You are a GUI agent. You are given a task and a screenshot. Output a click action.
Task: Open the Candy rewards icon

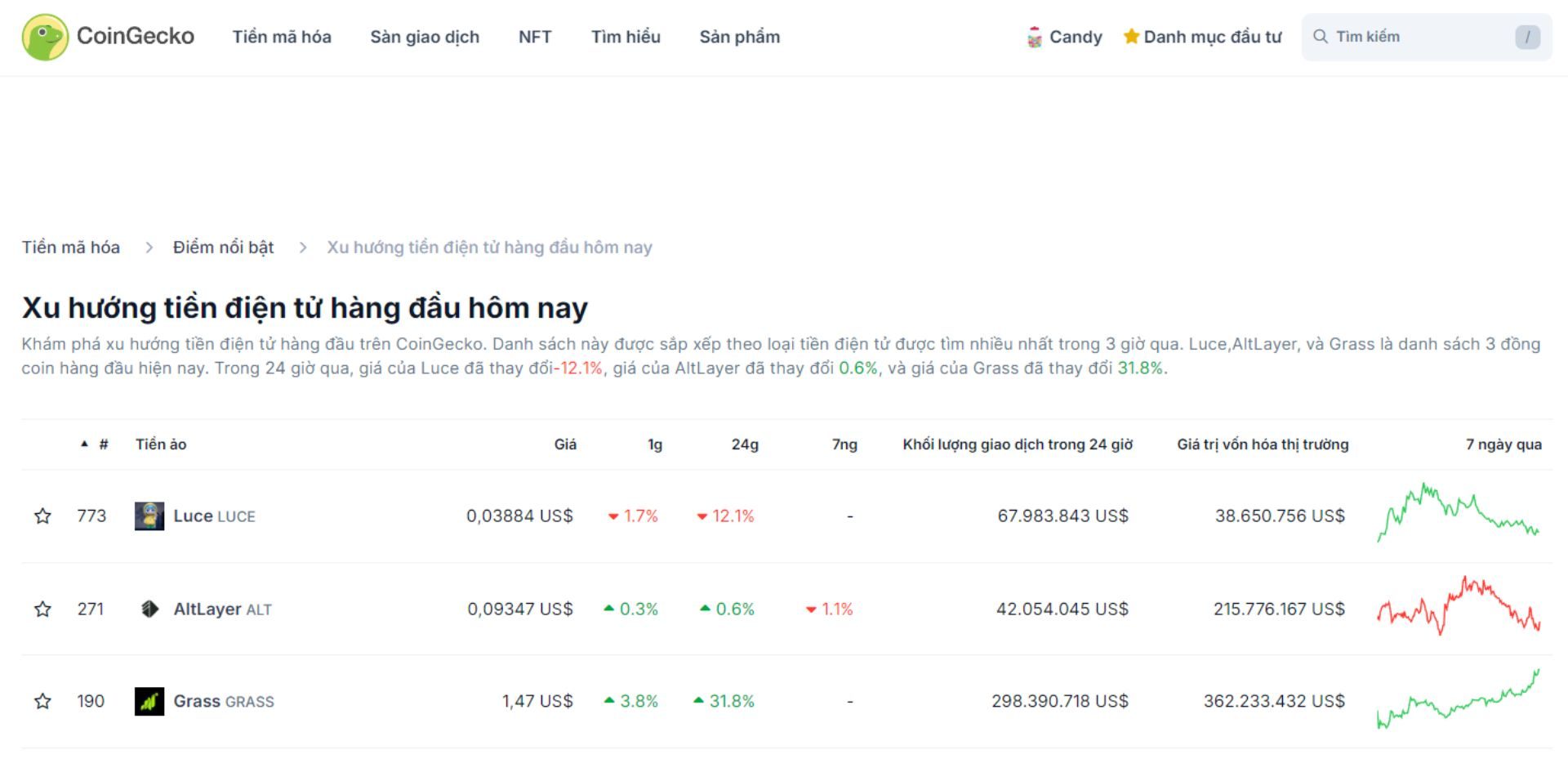coord(1036,36)
